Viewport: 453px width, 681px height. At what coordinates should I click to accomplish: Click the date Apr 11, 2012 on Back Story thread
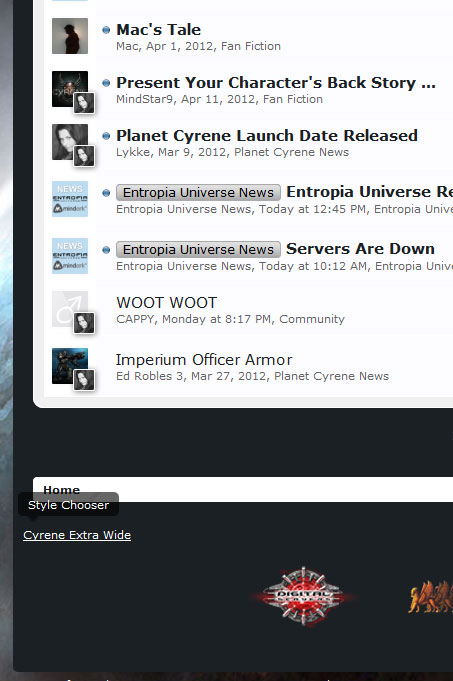pyautogui.click(x=218, y=99)
